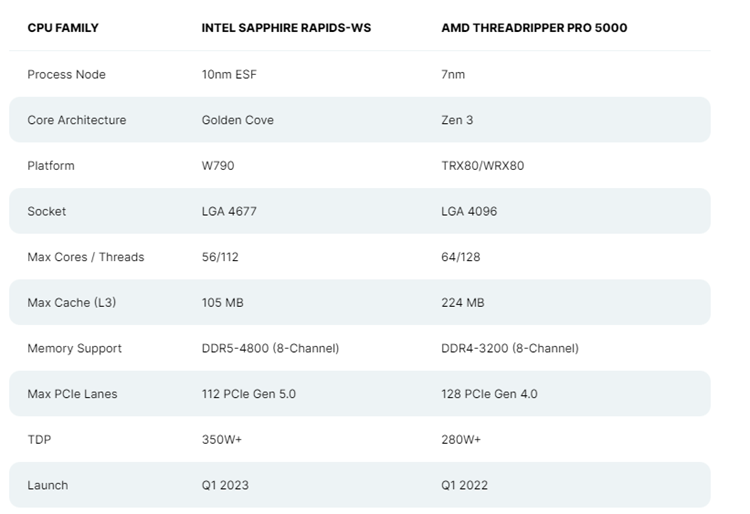Click the '10nm ESF' cell
750x514 pixels.
click(229, 74)
